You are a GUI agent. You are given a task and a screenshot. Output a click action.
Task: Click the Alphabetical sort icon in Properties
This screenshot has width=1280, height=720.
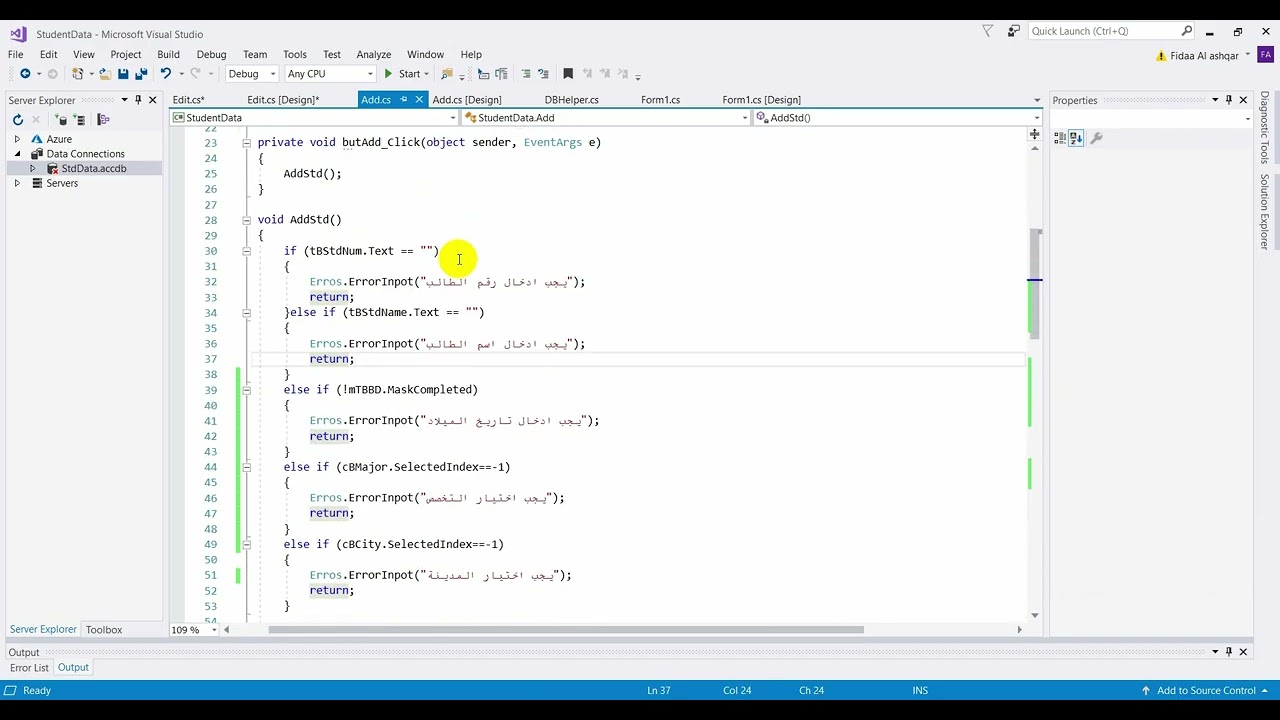[x=1076, y=138]
